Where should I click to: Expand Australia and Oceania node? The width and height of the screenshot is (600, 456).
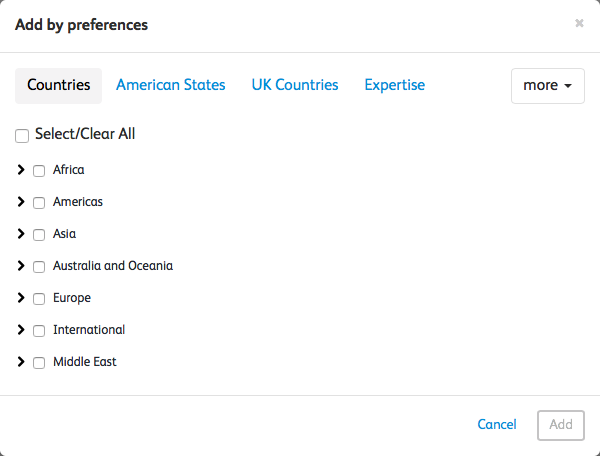[21, 266]
